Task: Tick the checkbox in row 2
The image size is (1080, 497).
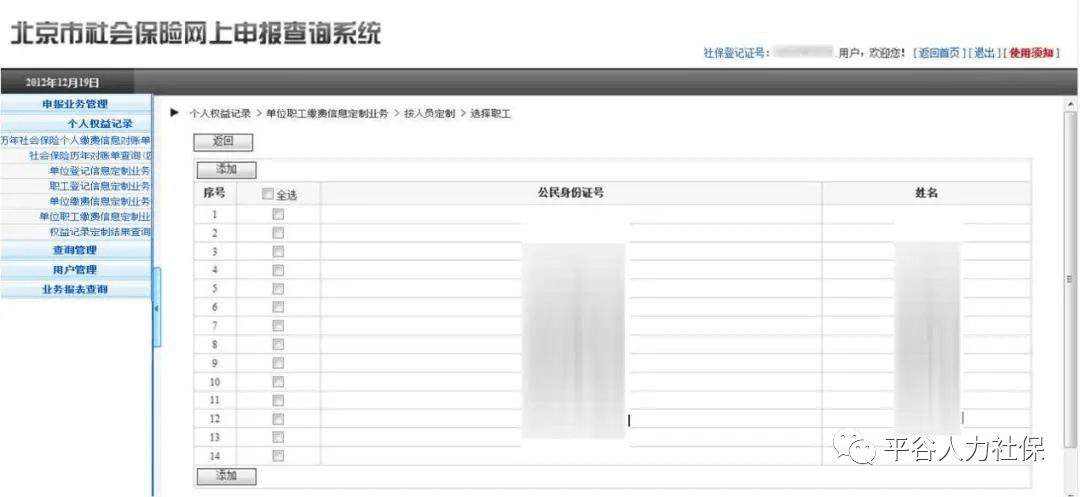Action: click(x=278, y=233)
